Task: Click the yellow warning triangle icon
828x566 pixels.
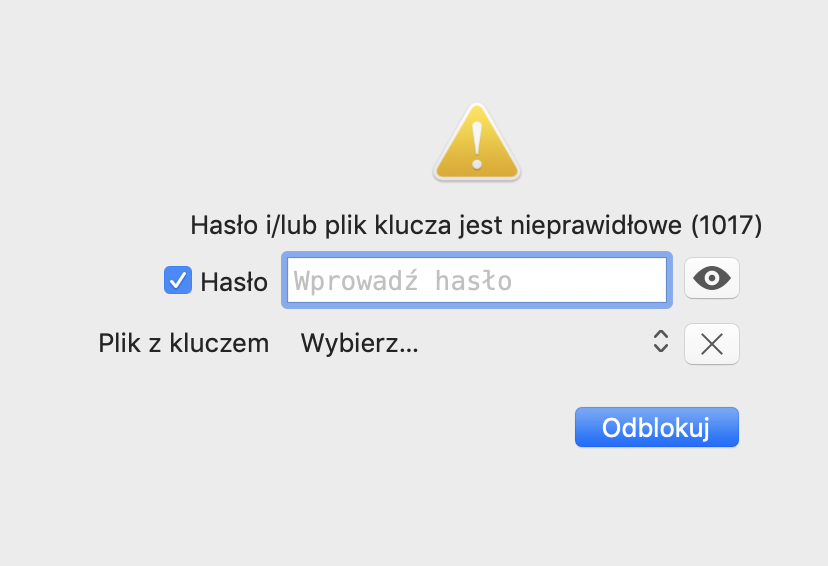Action: 477,142
